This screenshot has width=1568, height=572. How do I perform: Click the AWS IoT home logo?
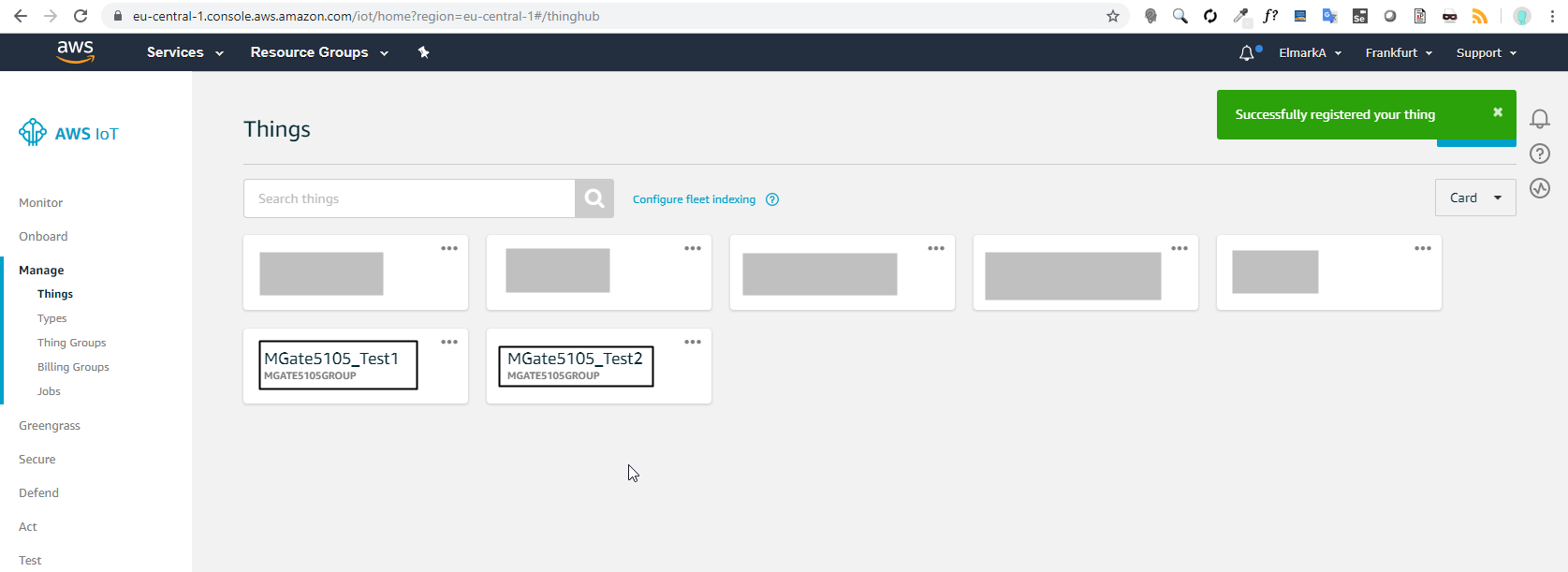click(x=68, y=133)
